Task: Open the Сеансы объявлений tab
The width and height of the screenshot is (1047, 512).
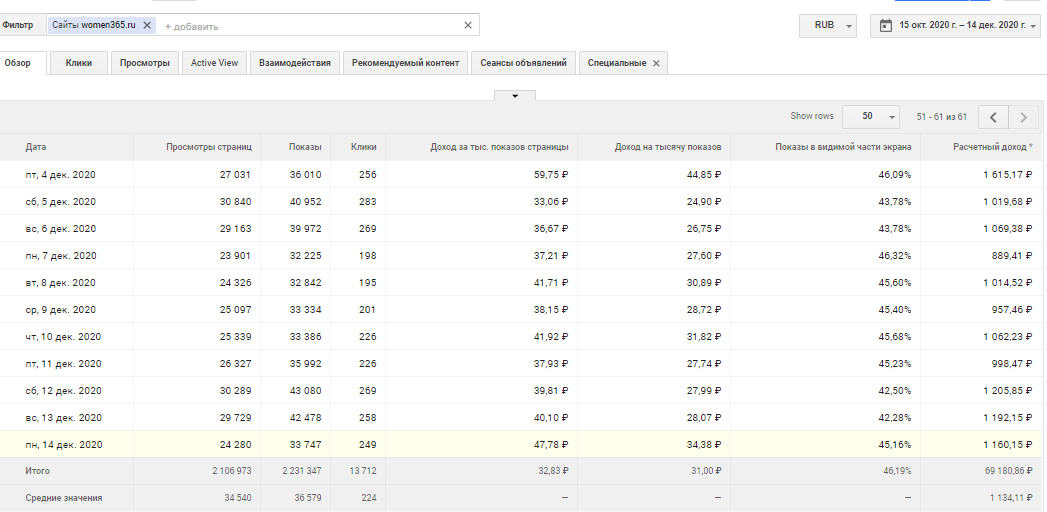Action: (523, 63)
